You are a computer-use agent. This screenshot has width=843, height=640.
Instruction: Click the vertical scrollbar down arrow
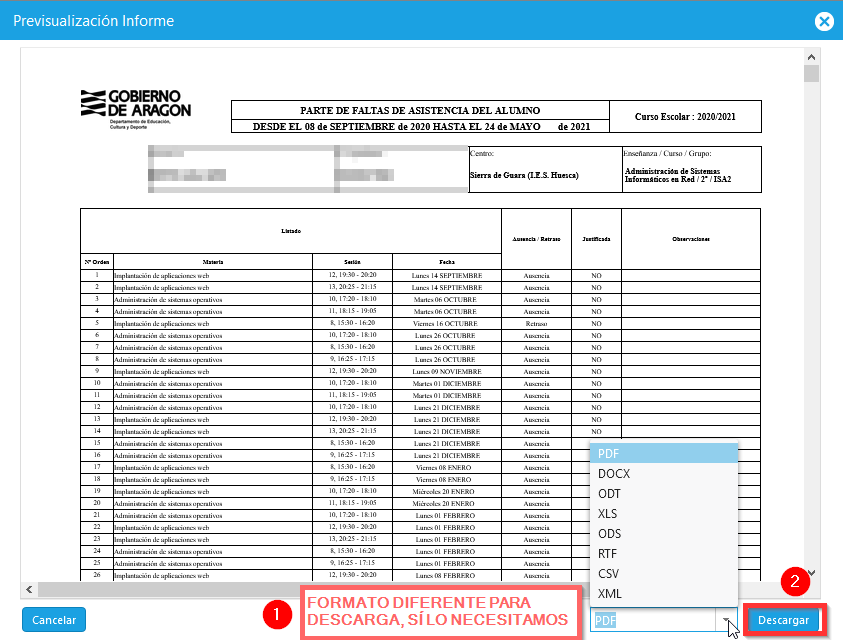[812, 573]
